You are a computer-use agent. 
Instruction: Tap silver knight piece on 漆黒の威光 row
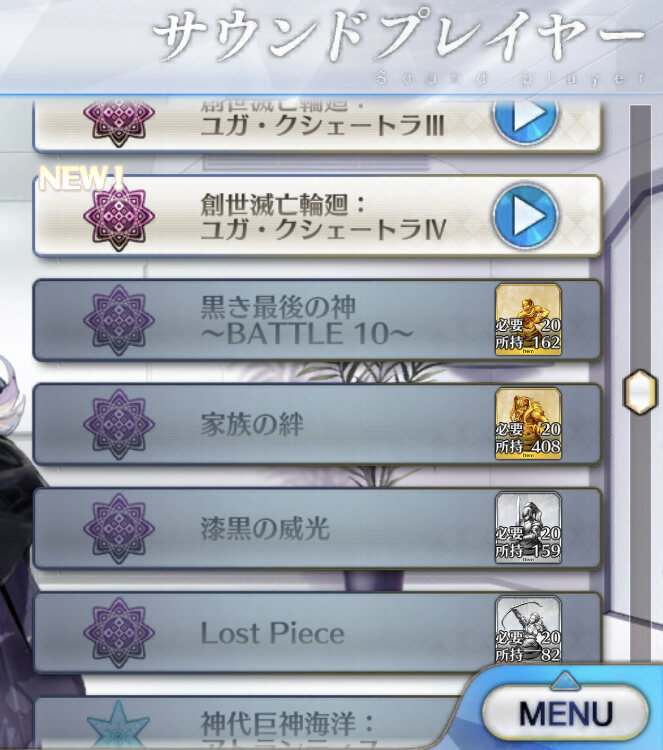(x=528, y=528)
